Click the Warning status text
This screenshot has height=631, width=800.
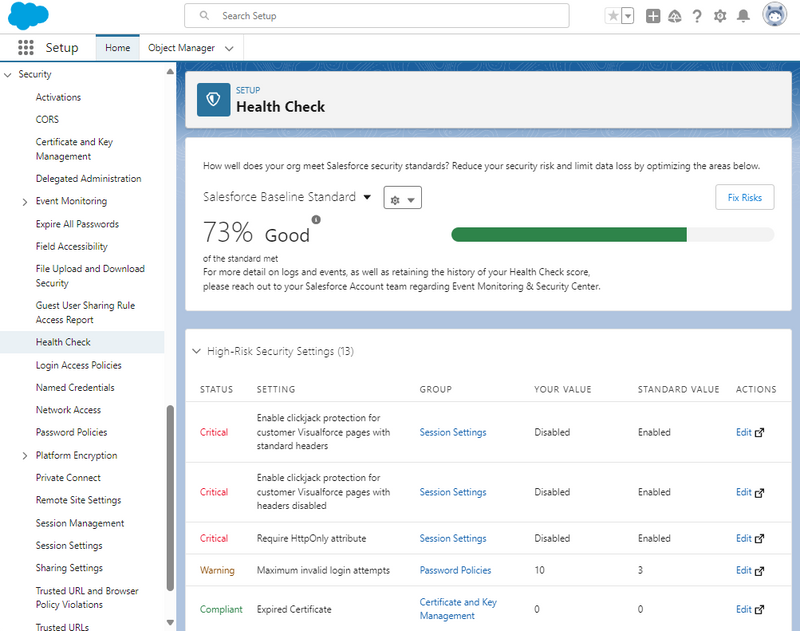pos(217,570)
